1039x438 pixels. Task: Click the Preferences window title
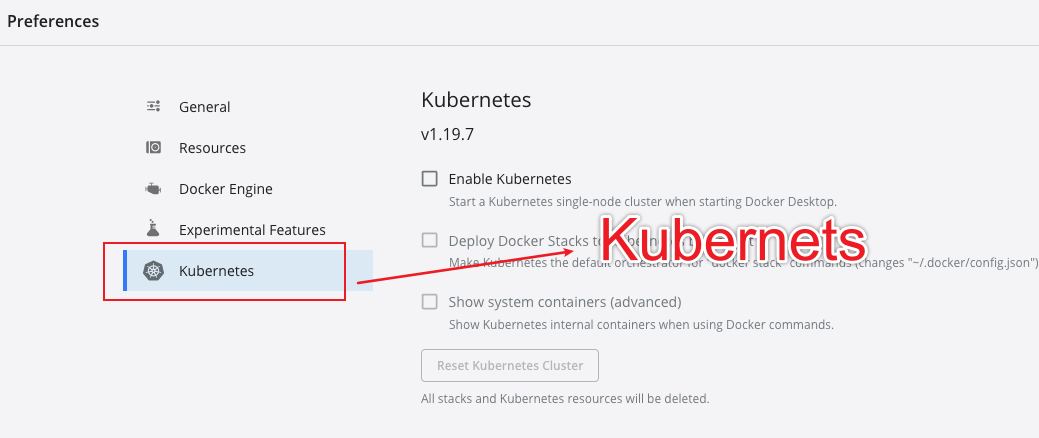[x=53, y=21]
